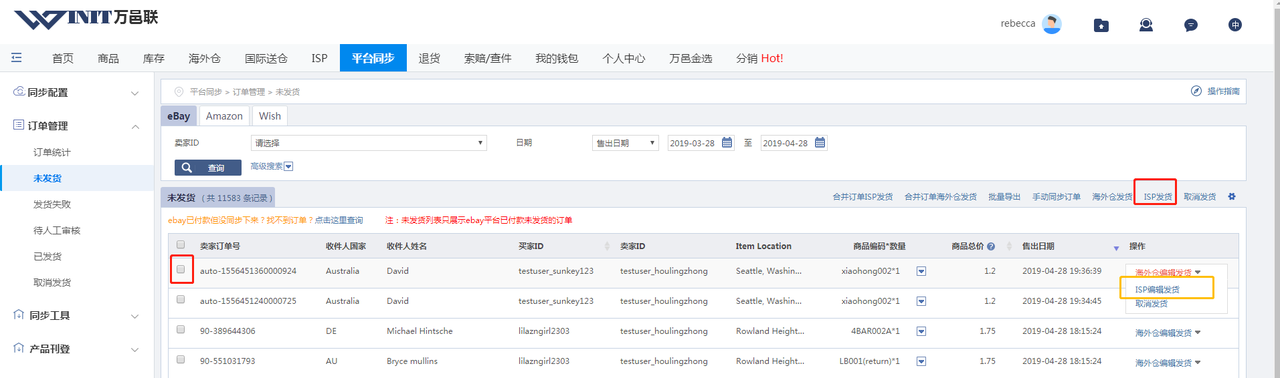
Task: Open the 退货 menu item
Action: (429, 58)
